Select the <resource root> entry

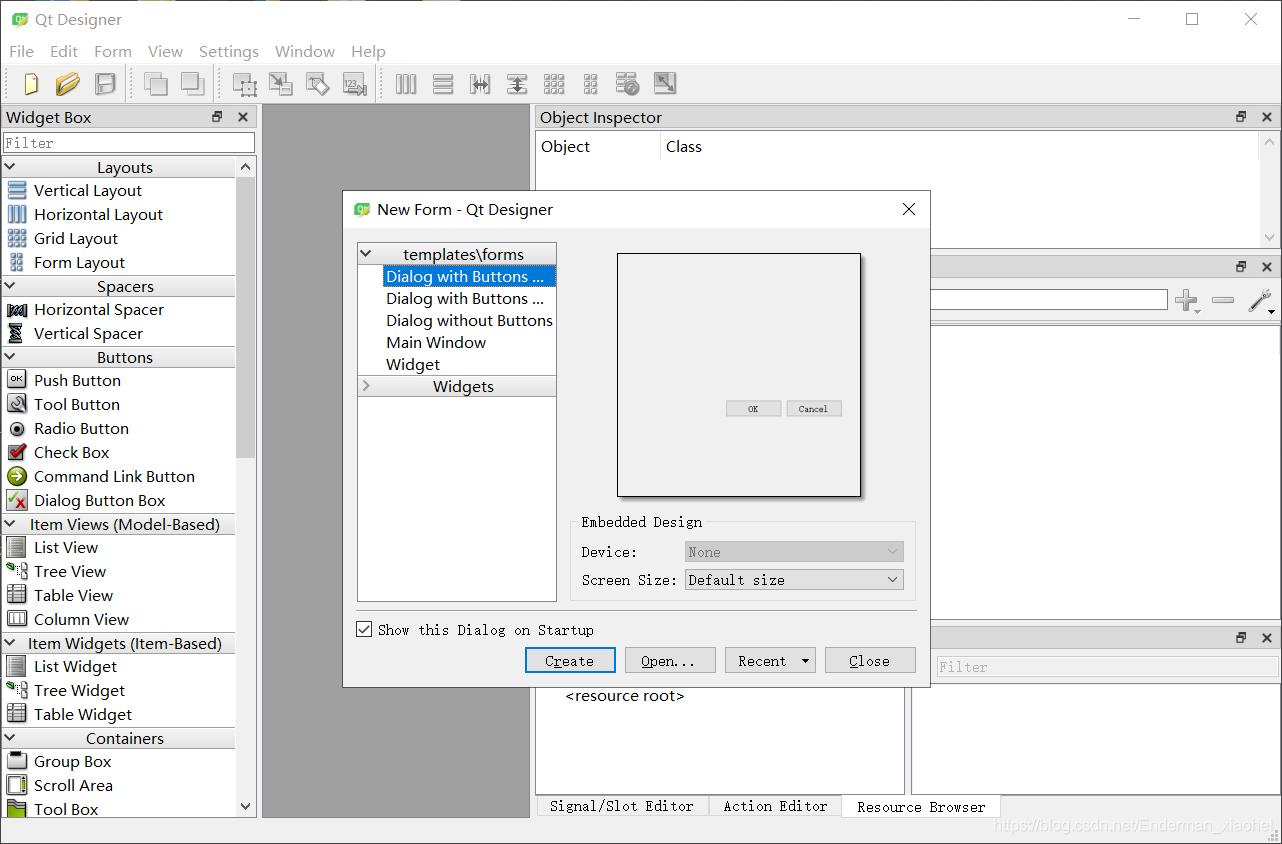click(625, 695)
